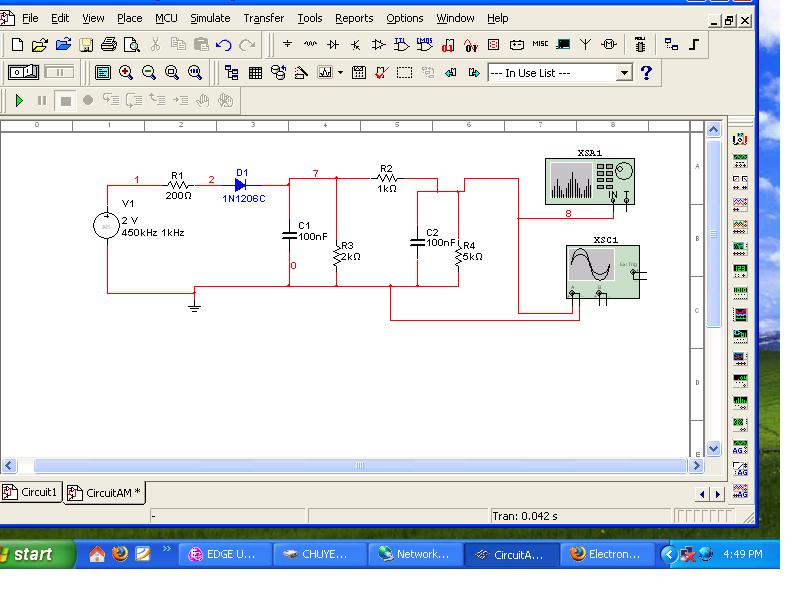
Task: Open Print Preview
Action: pos(132,45)
